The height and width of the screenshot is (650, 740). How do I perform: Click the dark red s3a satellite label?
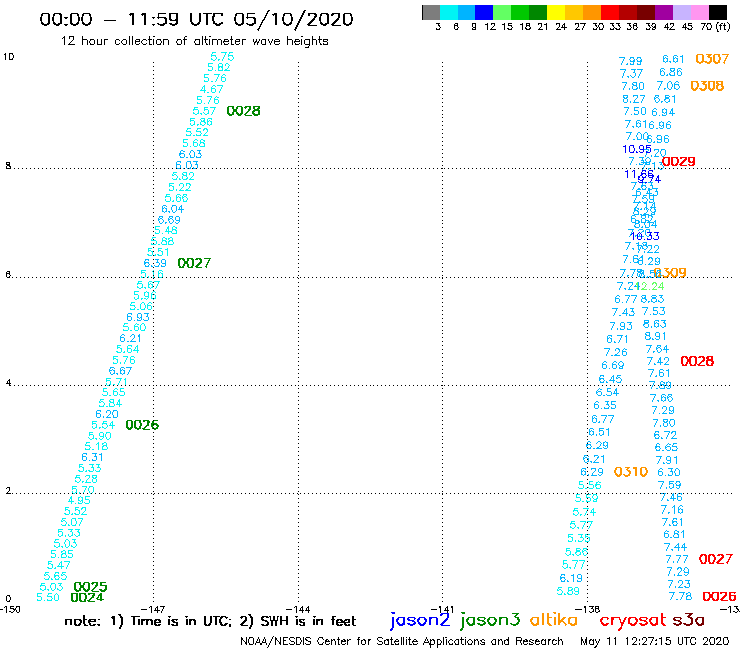click(688, 620)
